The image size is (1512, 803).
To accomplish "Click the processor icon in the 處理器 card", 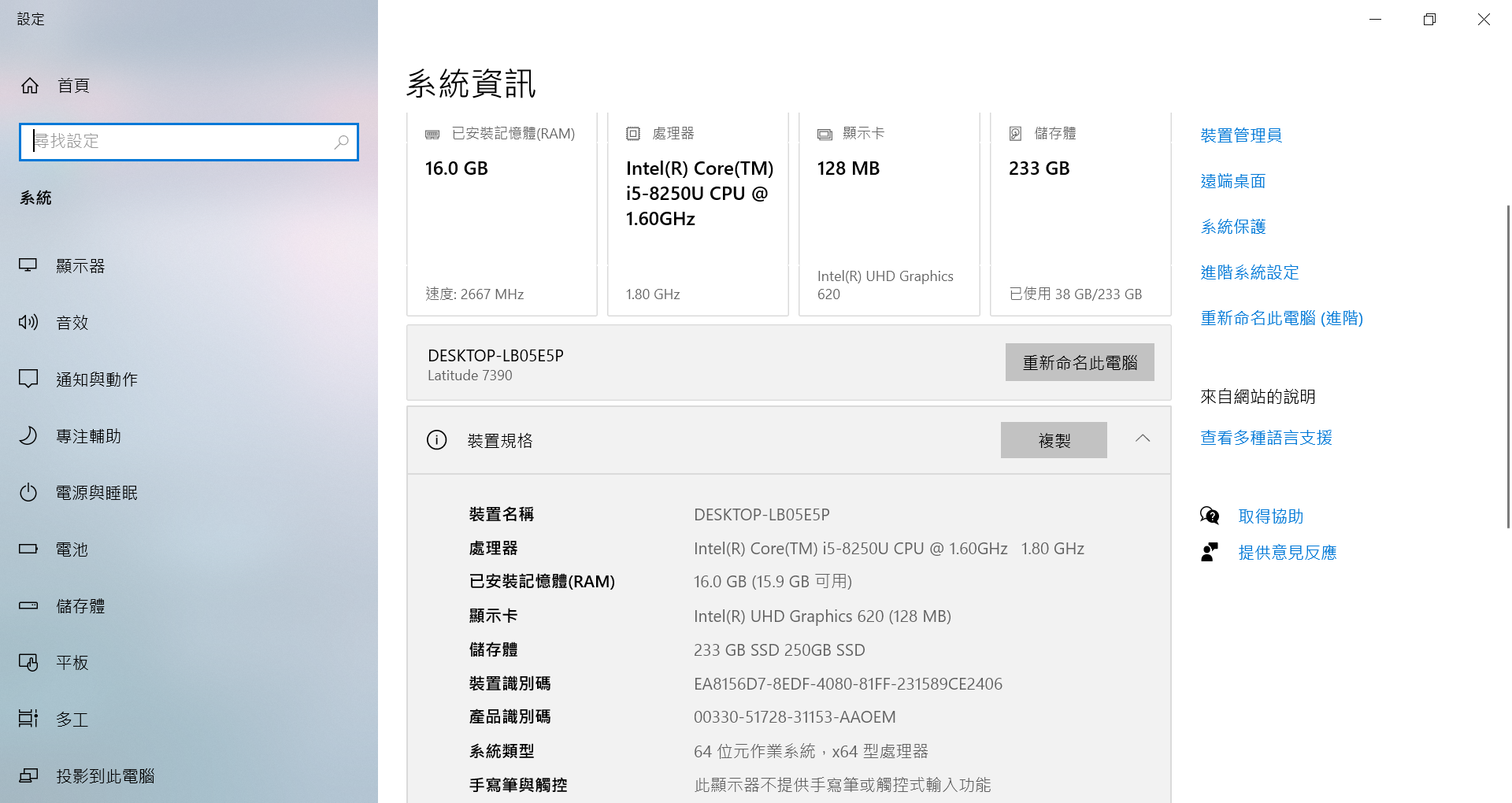I will point(633,134).
